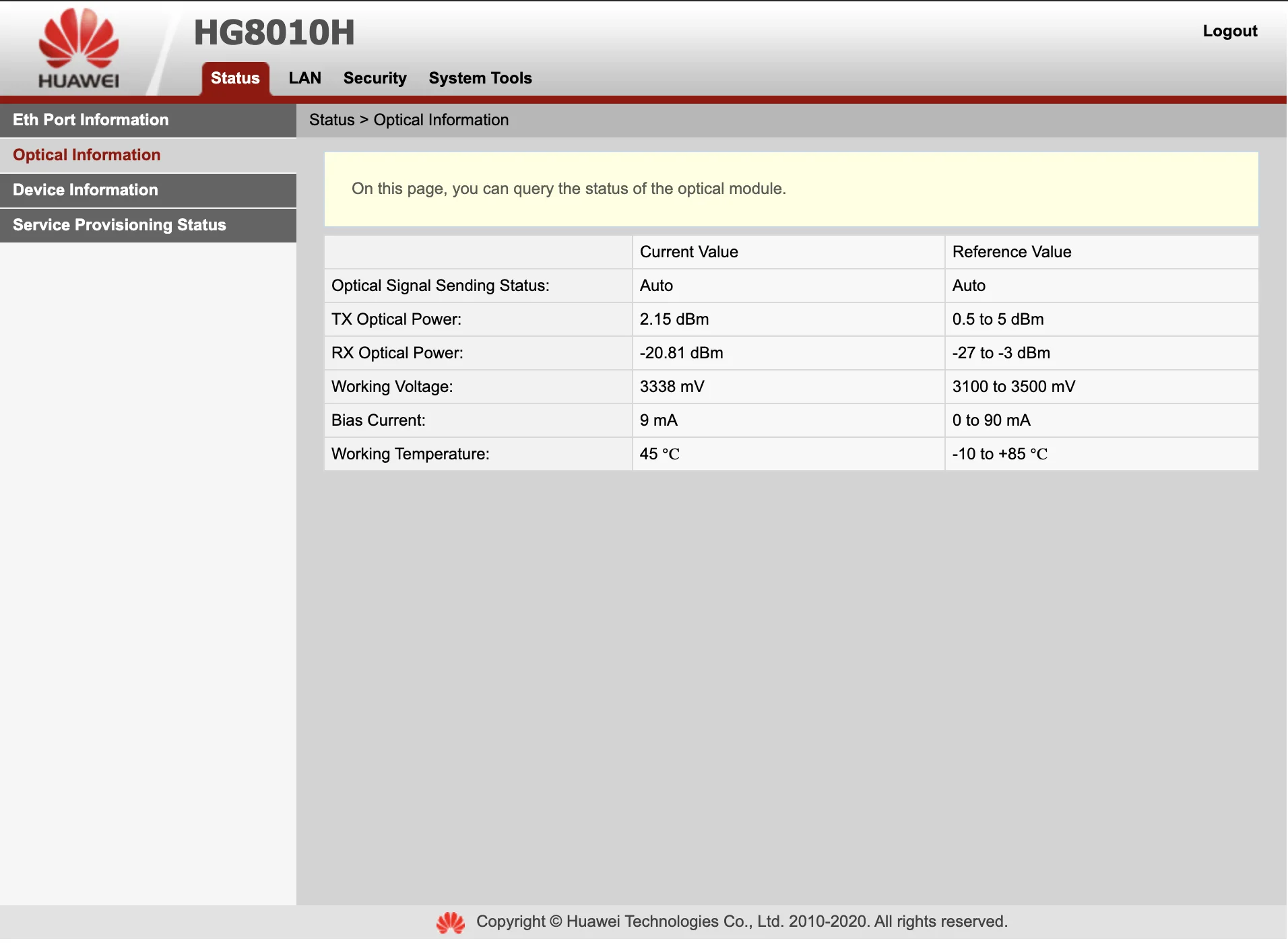Click the small Huawei logo in footer
Image resolution: width=1288 pixels, height=943 pixels.
coord(450,922)
